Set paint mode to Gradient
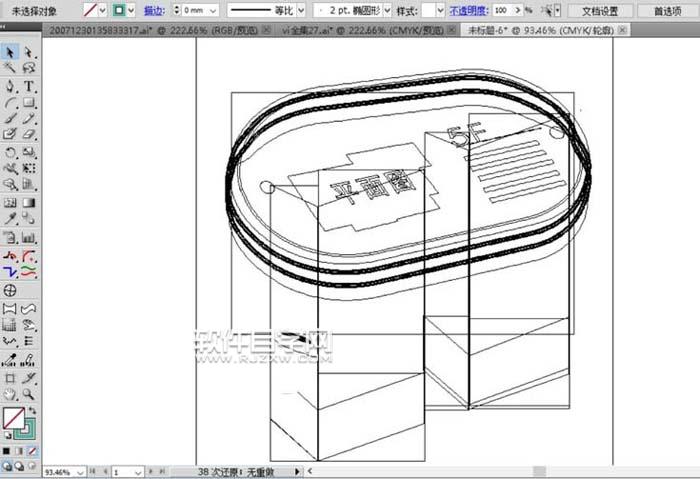Image resolution: width=700 pixels, height=479 pixels. (x=19, y=451)
